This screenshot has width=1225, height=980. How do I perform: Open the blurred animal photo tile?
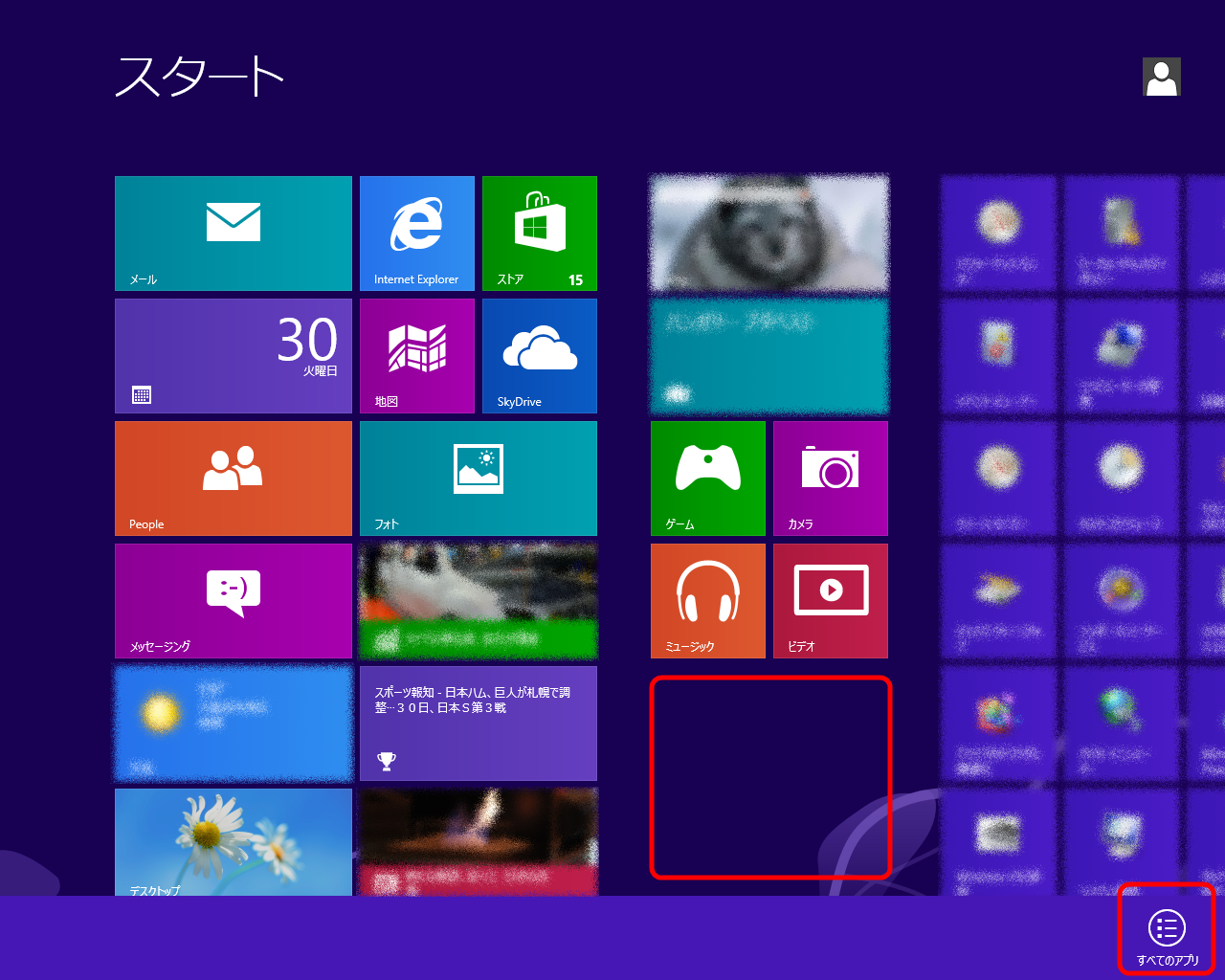point(769,234)
